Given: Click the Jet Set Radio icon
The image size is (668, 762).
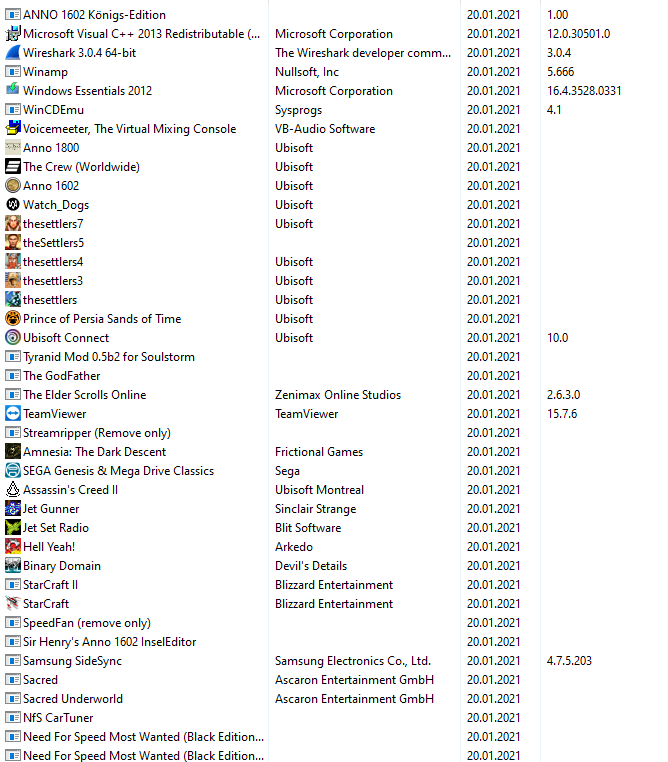Looking at the screenshot, I should coord(13,527).
